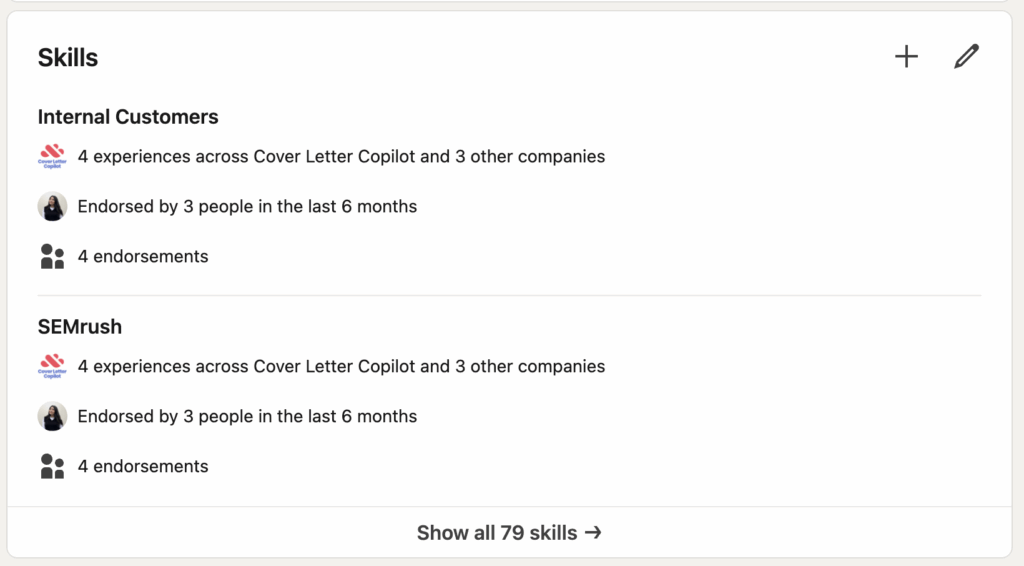
Task: Click the people icon under SEMrush
Action: point(52,467)
